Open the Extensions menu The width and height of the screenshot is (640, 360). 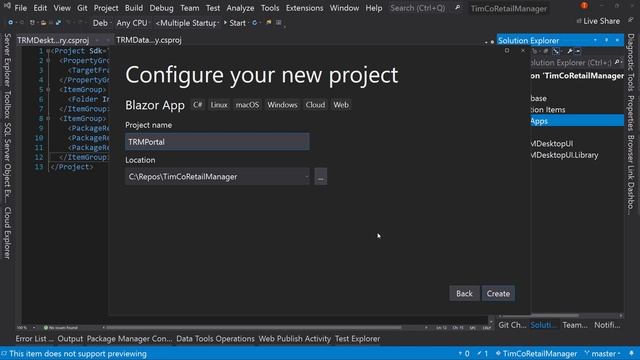point(304,8)
